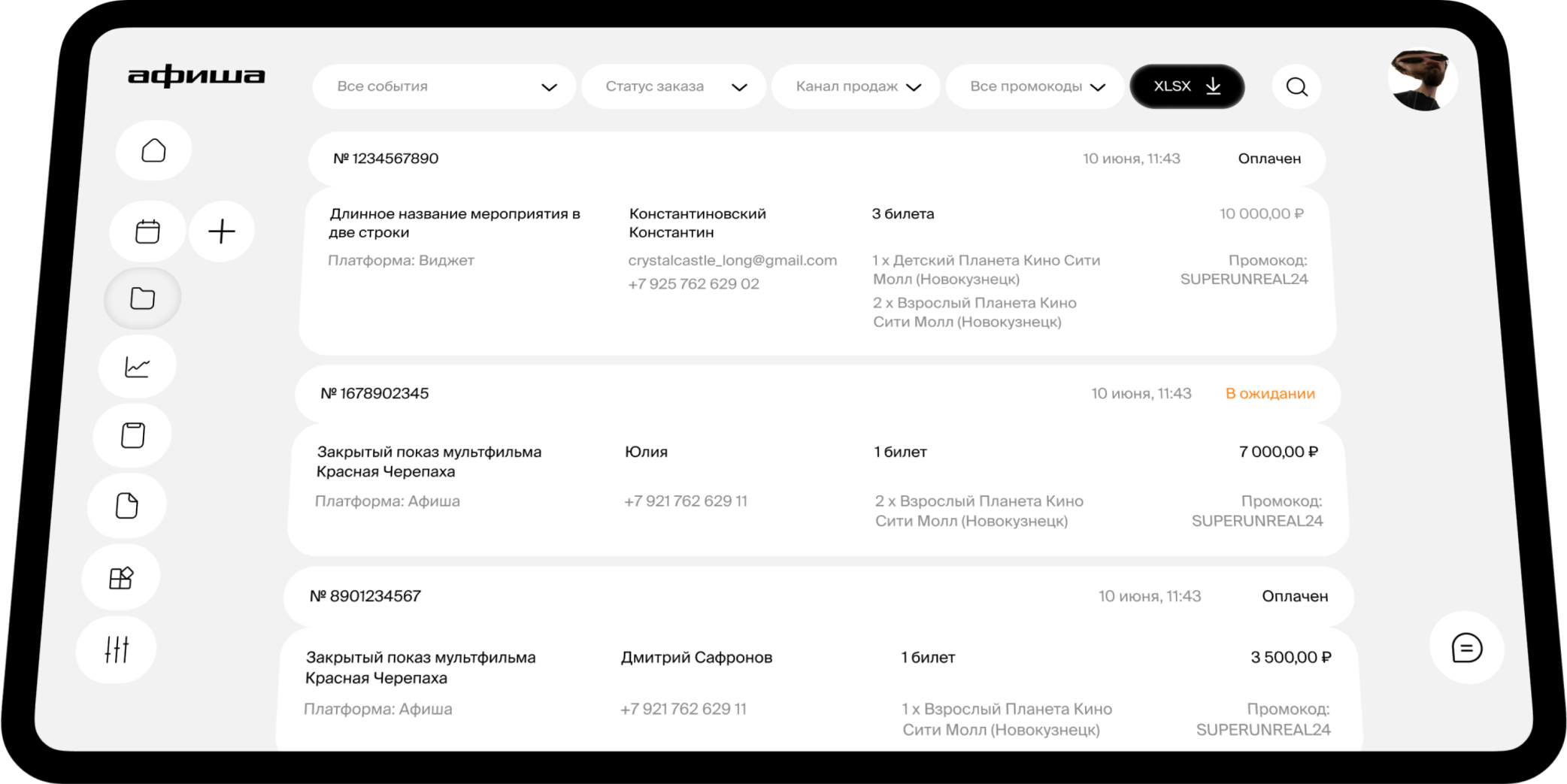The width and height of the screenshot is (1567, 784).
Task: Open the analytics chart icon
Action: pos(138,367)
